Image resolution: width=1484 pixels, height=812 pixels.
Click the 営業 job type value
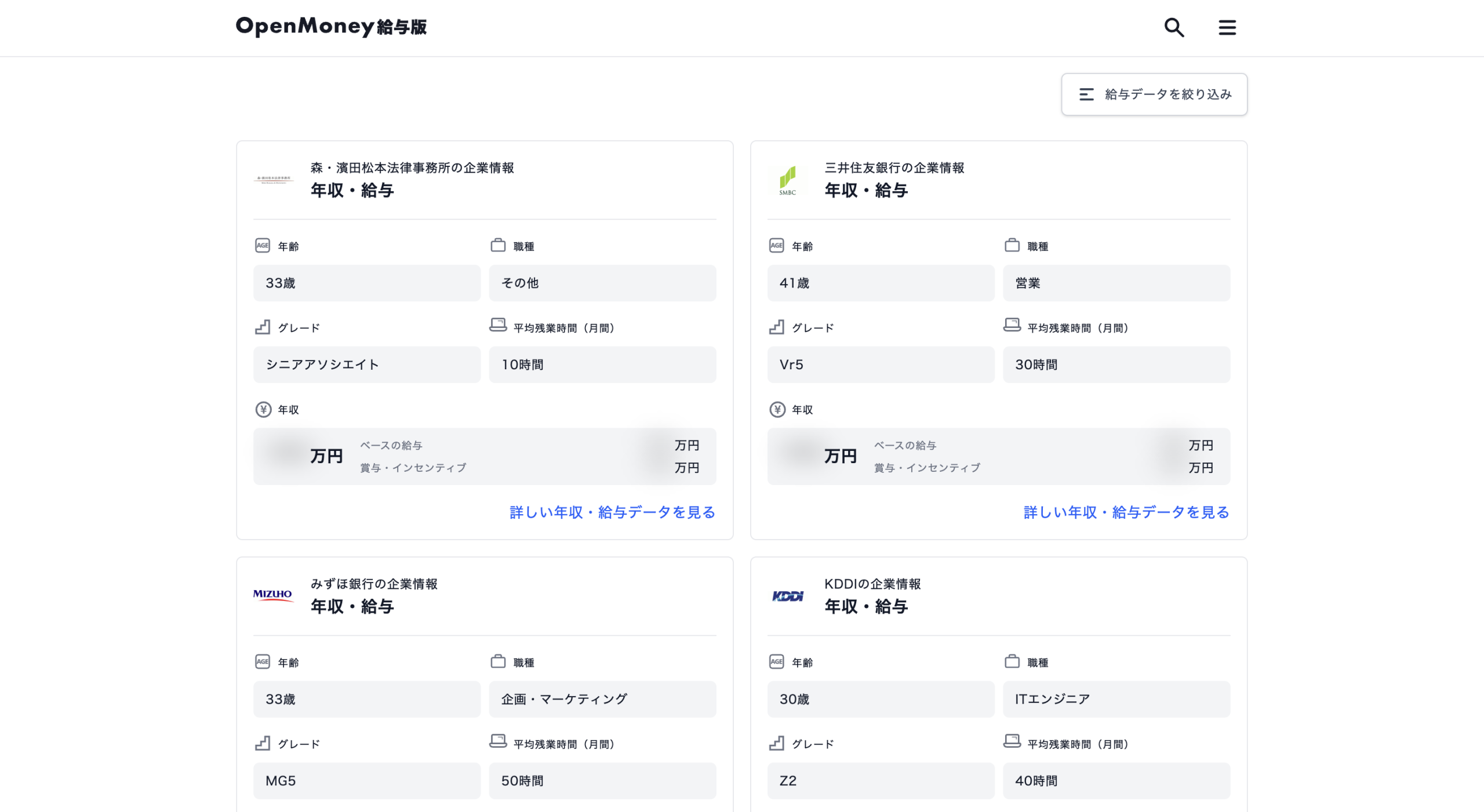tap(1117, 283)
